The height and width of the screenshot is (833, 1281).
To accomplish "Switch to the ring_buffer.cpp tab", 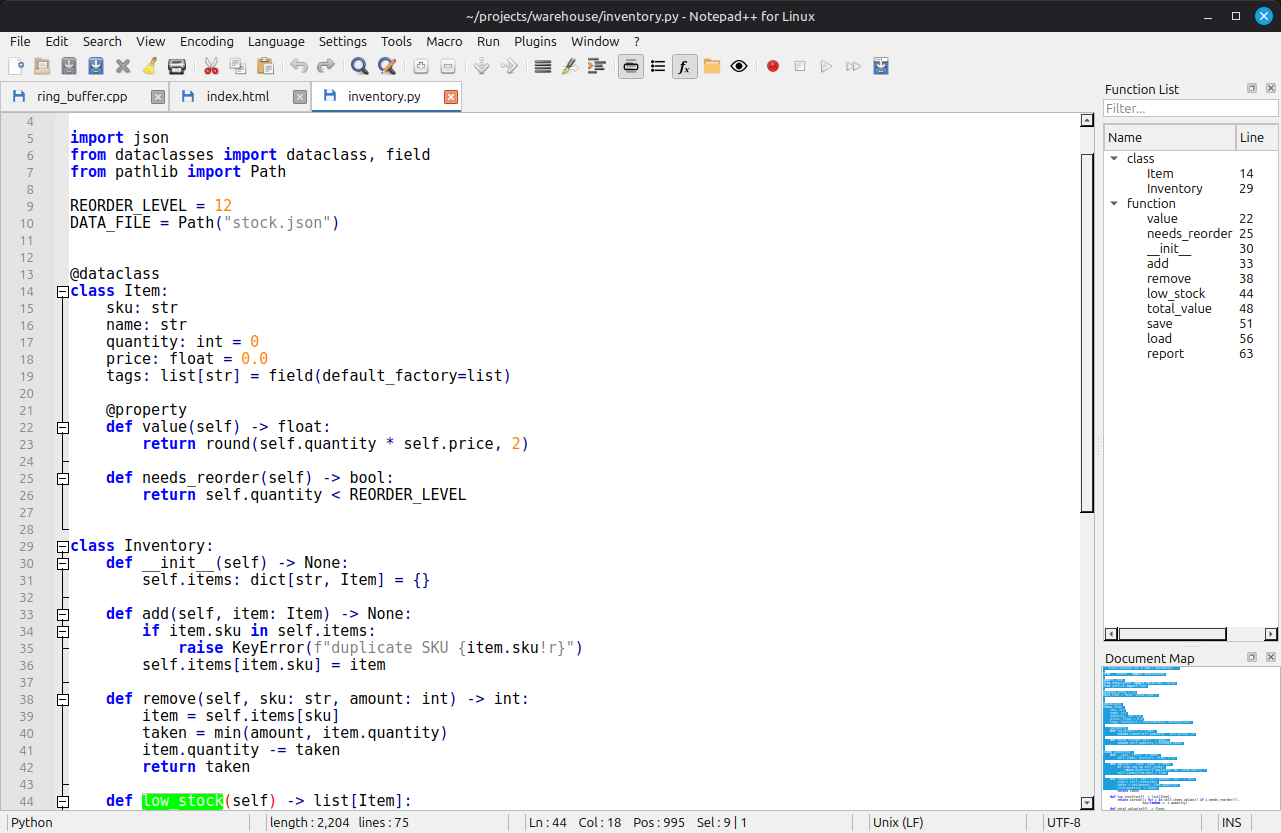I will coord(84,96).
